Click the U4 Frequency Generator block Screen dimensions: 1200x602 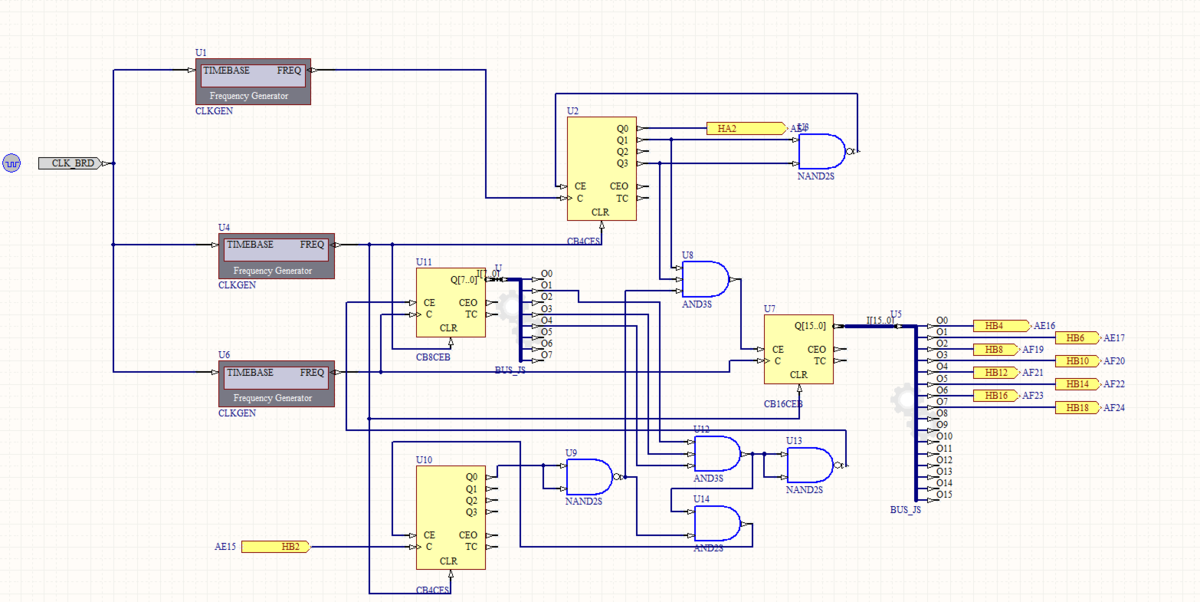click(277, 257)
